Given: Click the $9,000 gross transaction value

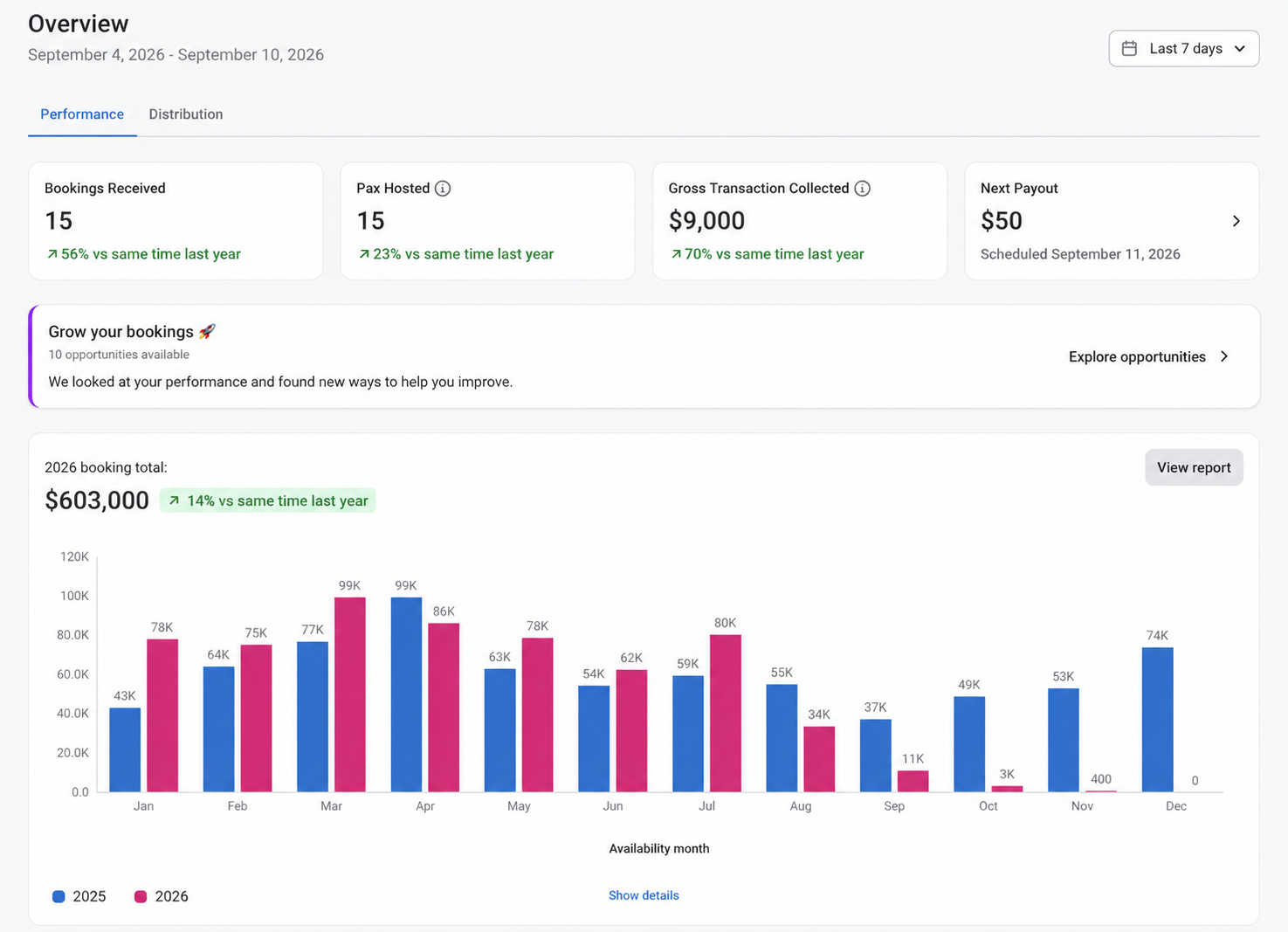Looking at the screenshot, I should point(706,221).
